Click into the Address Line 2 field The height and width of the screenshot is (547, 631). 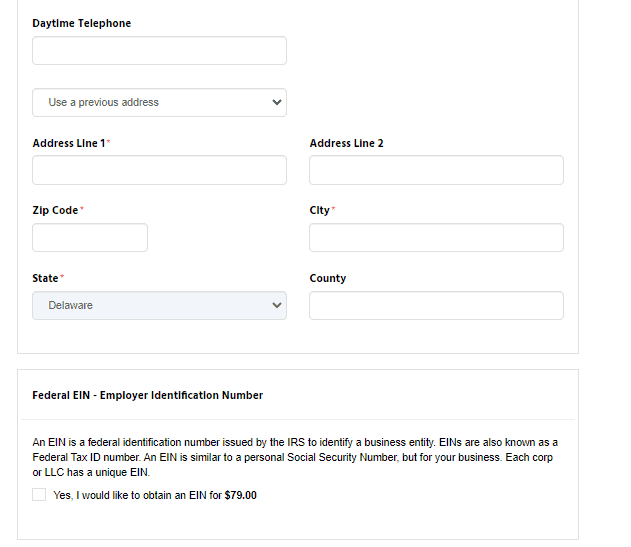(436, 170)
